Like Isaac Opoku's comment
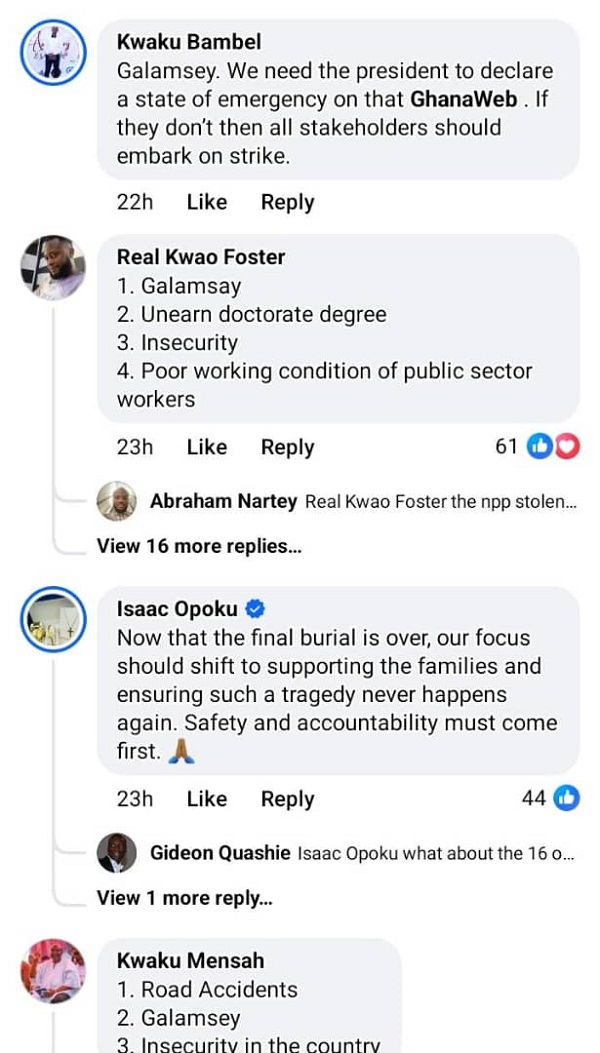This screenshot has width=600, height=1053. [x=206, y=799]
